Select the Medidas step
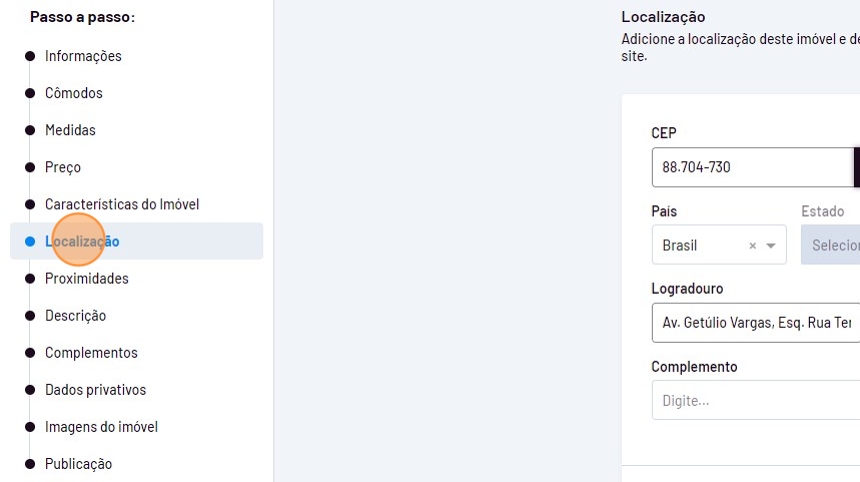 point(70,130)
